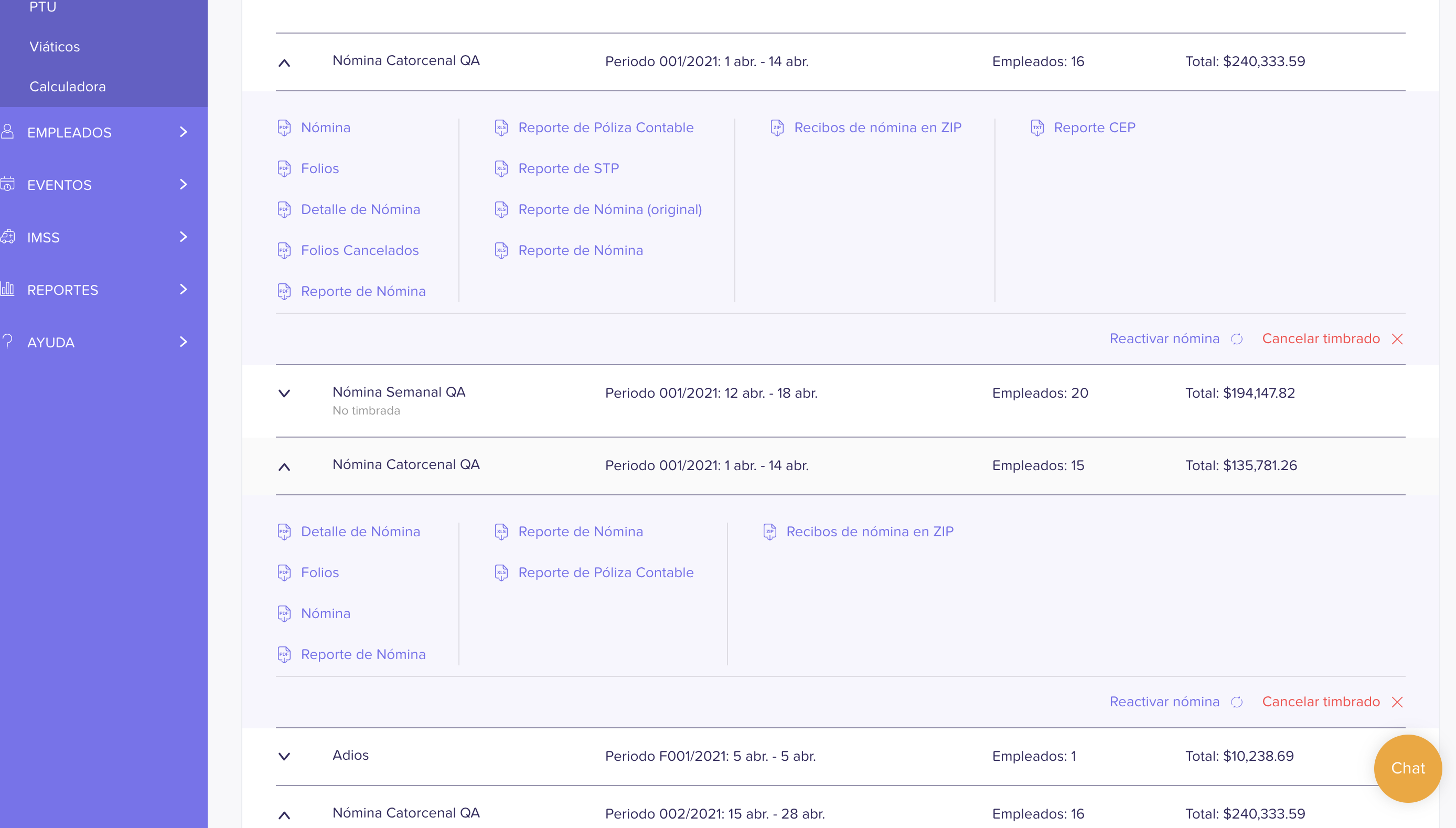
Task: Collapse Nómina Catorcenal QA Periodo 002/2021 chevron
Action: 284,815
